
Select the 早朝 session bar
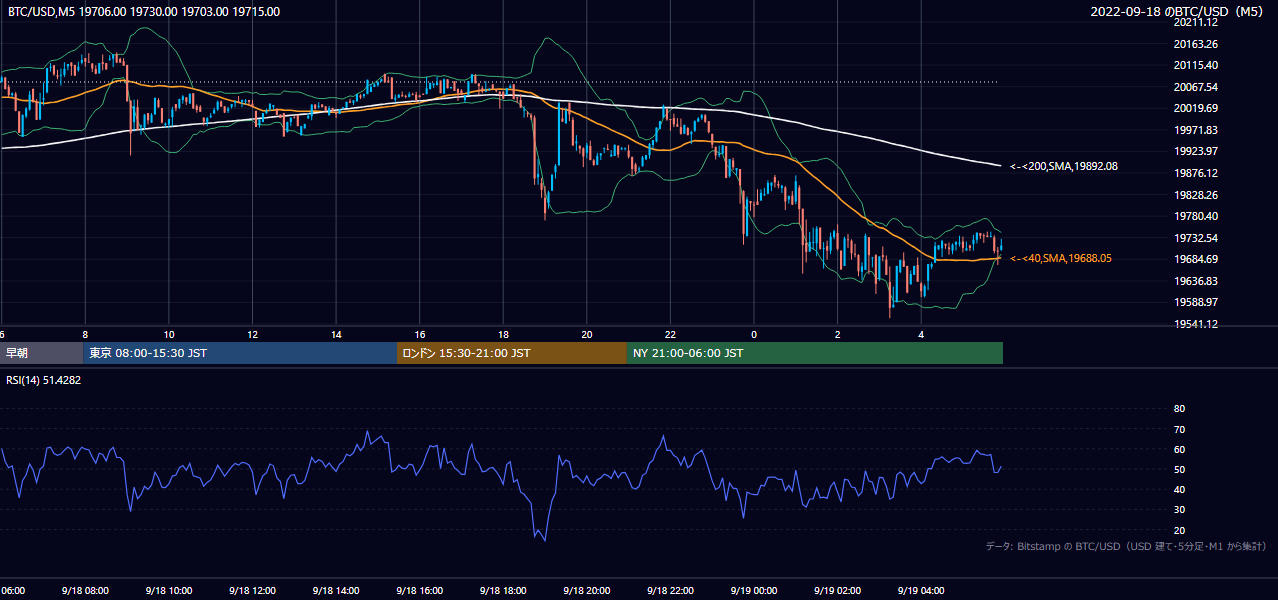41,353
